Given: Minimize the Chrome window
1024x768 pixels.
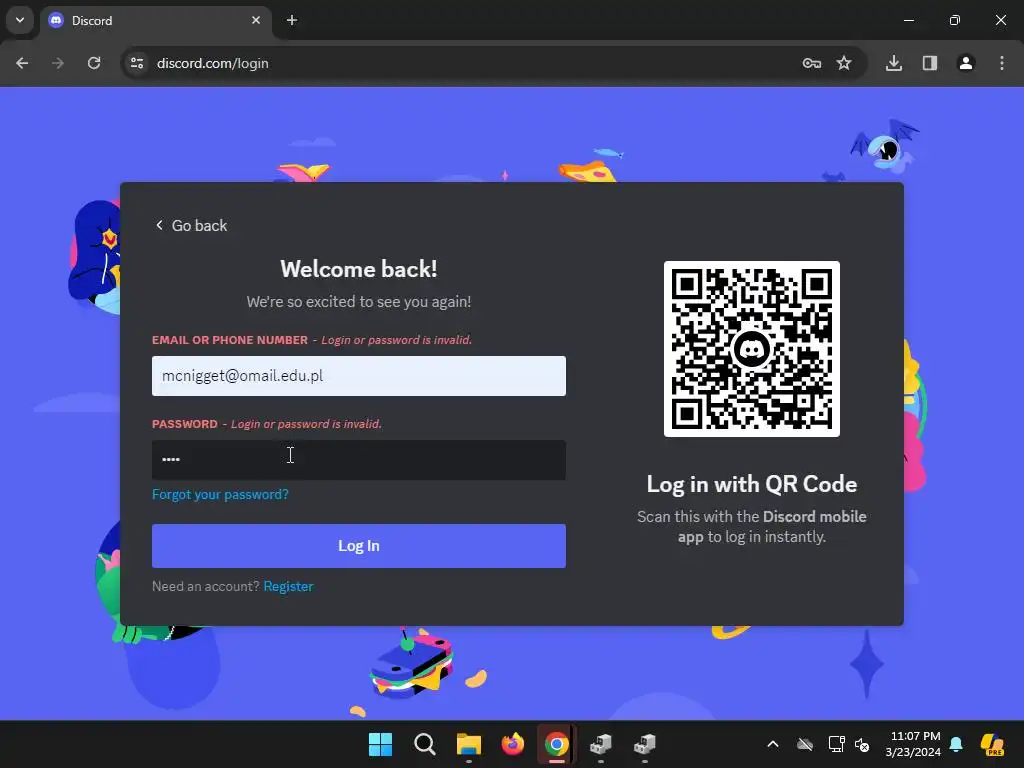Looking at the screenshot, I should (x=908, y=20).
